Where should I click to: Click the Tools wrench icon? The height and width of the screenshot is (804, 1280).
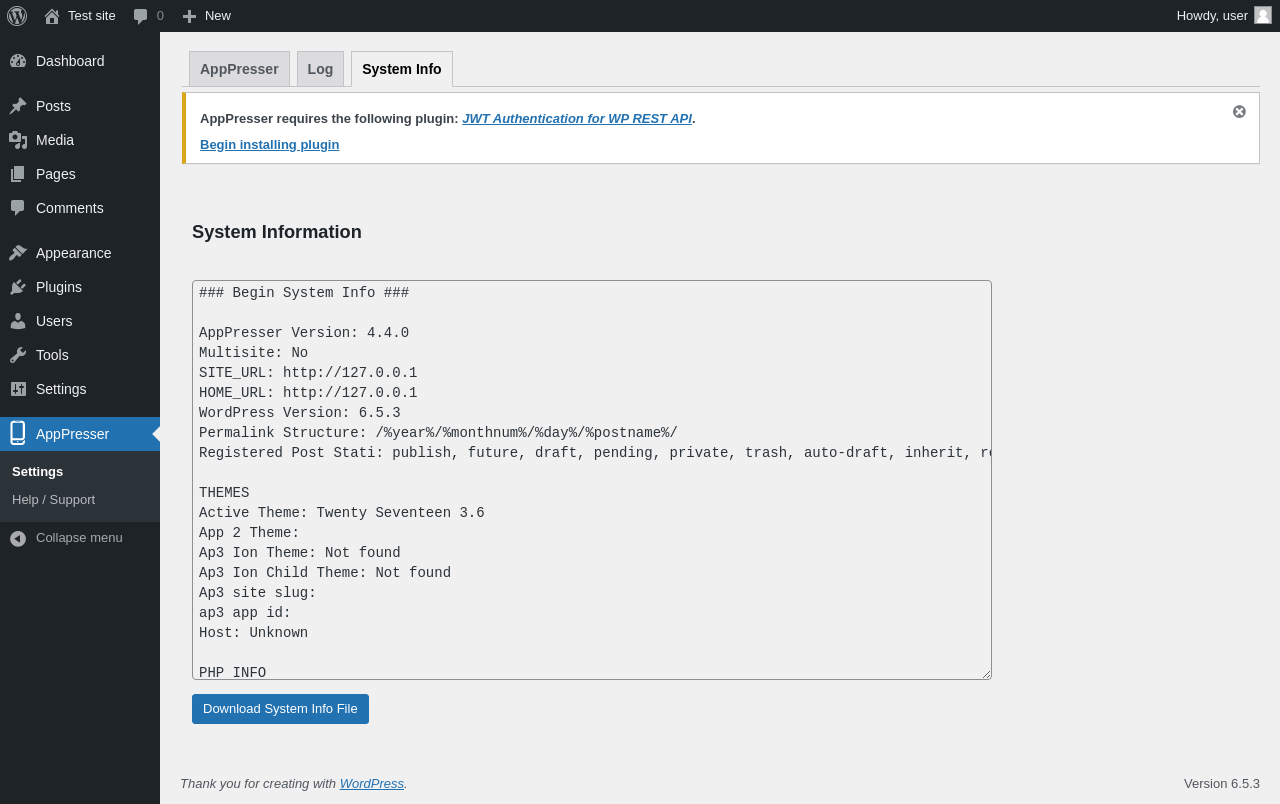[x=18, y=355]
